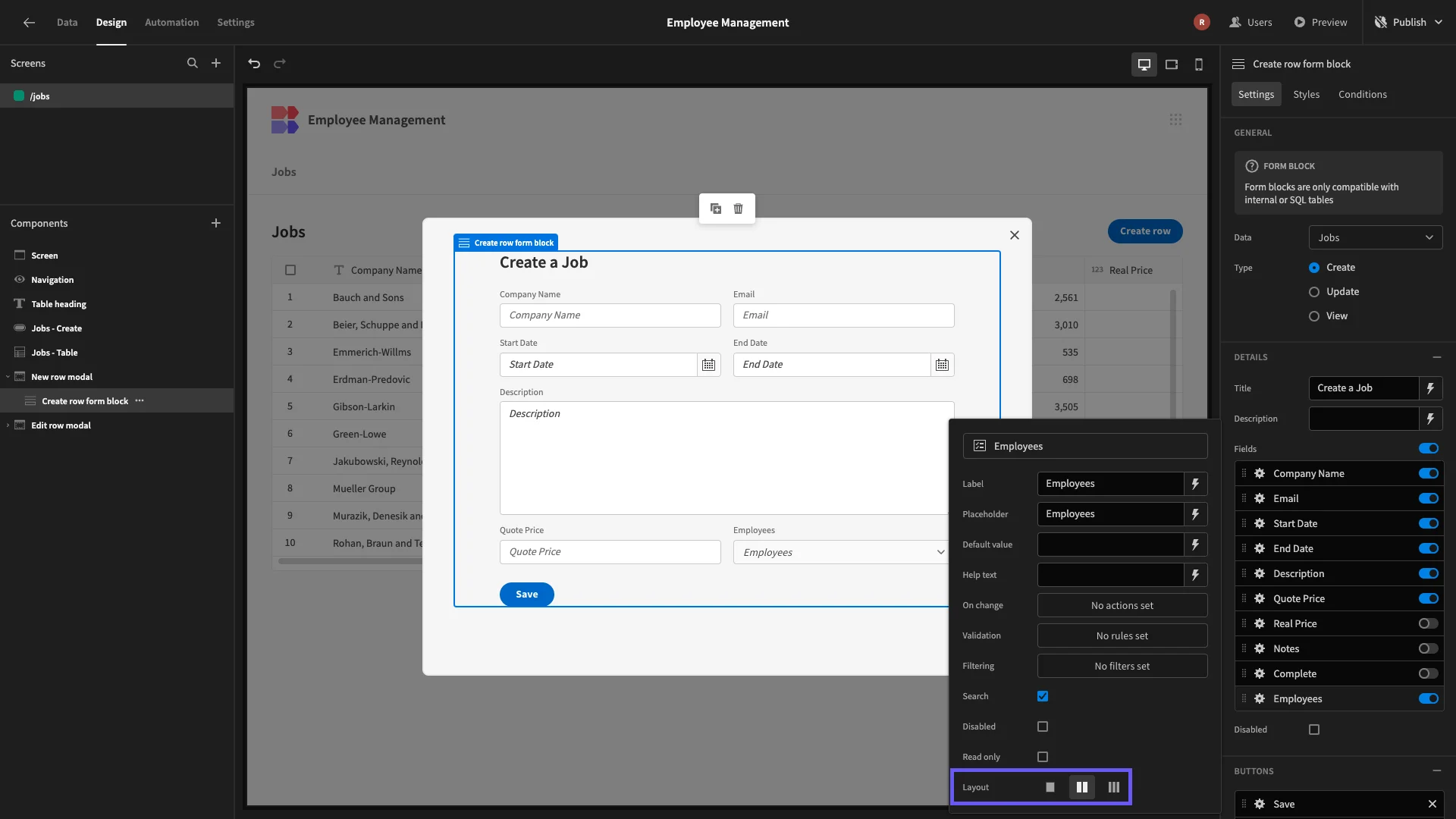Add a new screen with plus icon

coord(216,64)
